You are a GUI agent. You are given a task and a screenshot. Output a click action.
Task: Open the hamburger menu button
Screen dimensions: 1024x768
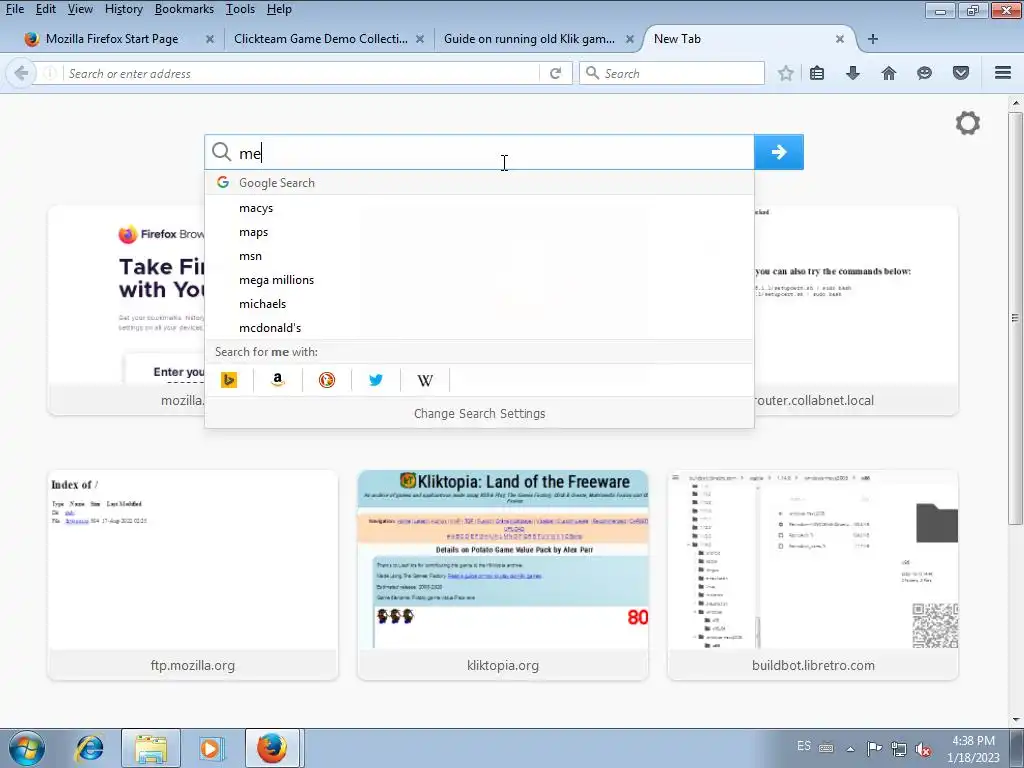1003,73
